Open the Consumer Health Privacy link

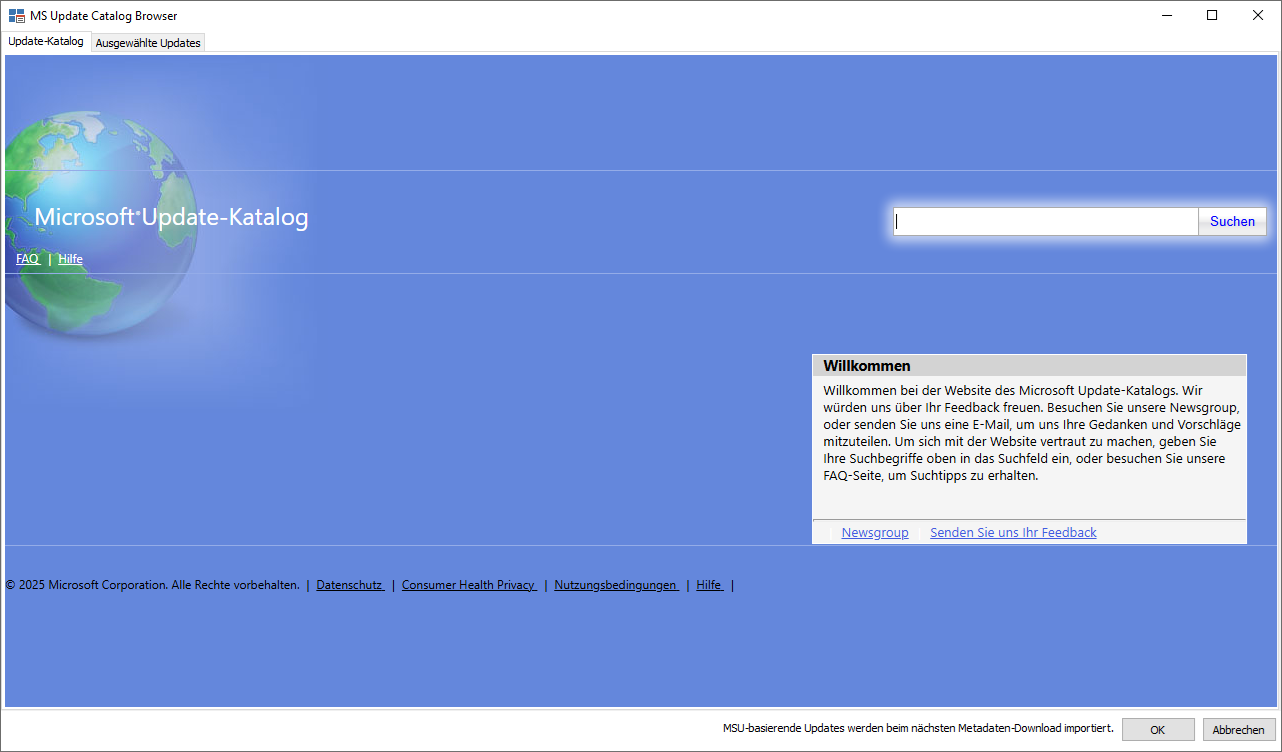[468, 586]
